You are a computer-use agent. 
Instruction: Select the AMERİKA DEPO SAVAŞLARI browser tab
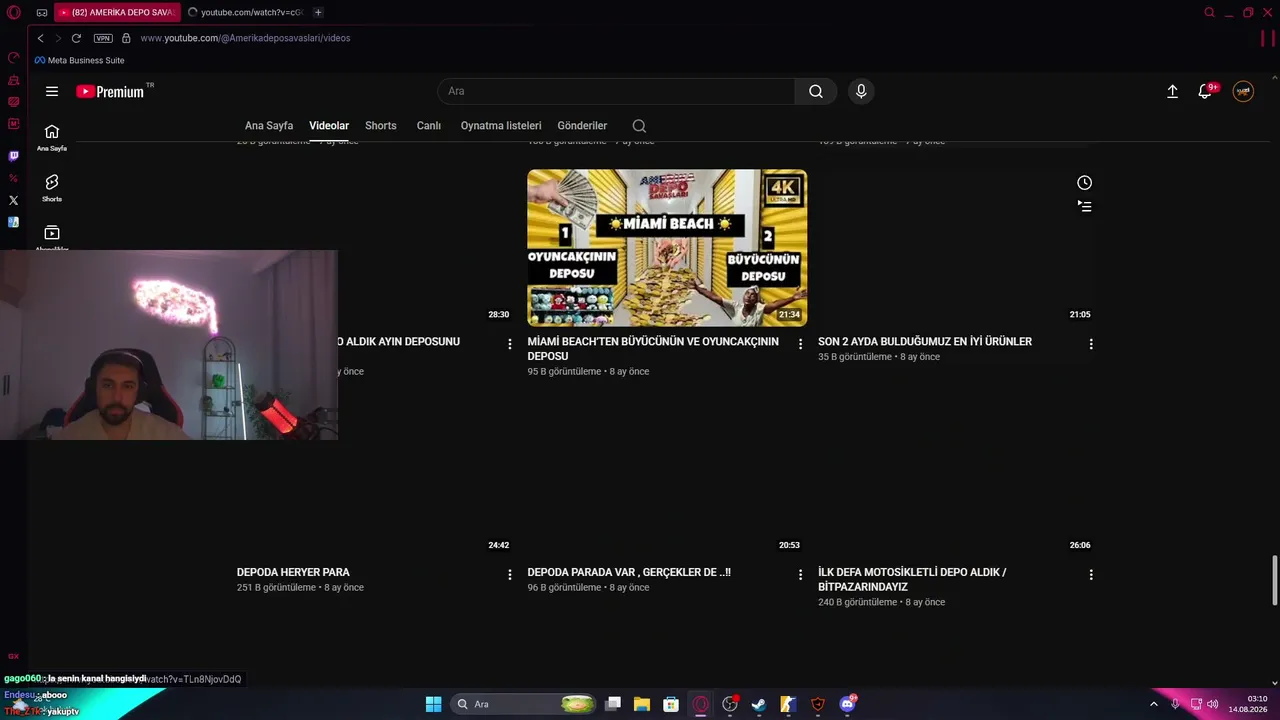116,13
